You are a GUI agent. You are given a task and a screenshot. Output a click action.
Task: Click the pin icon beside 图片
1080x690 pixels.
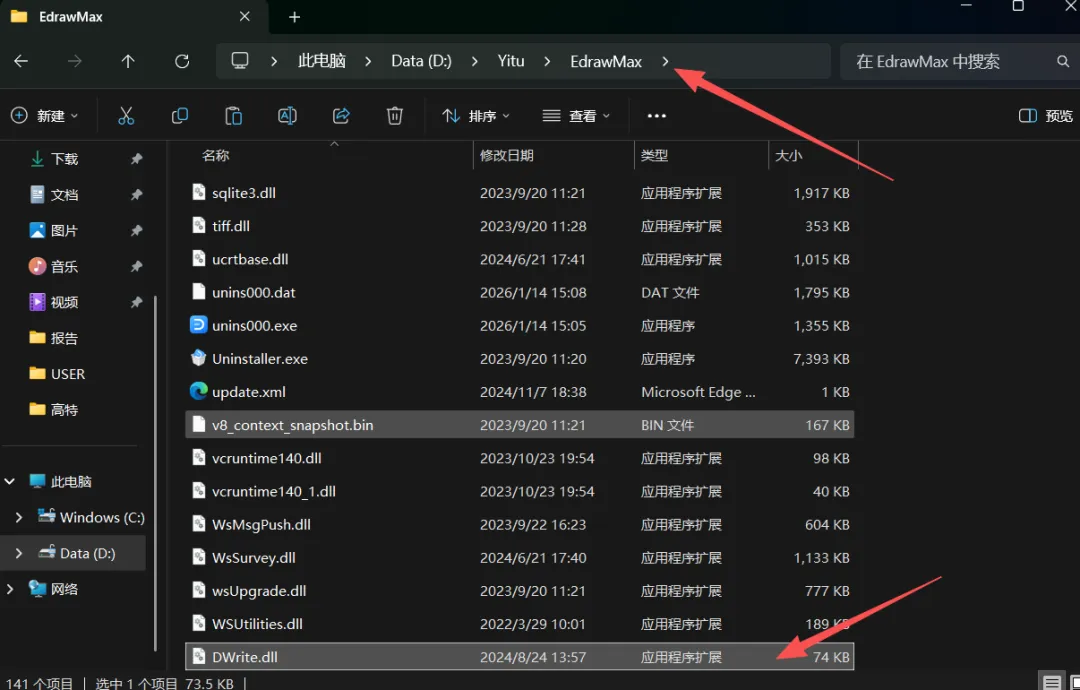tap(136, 231)
